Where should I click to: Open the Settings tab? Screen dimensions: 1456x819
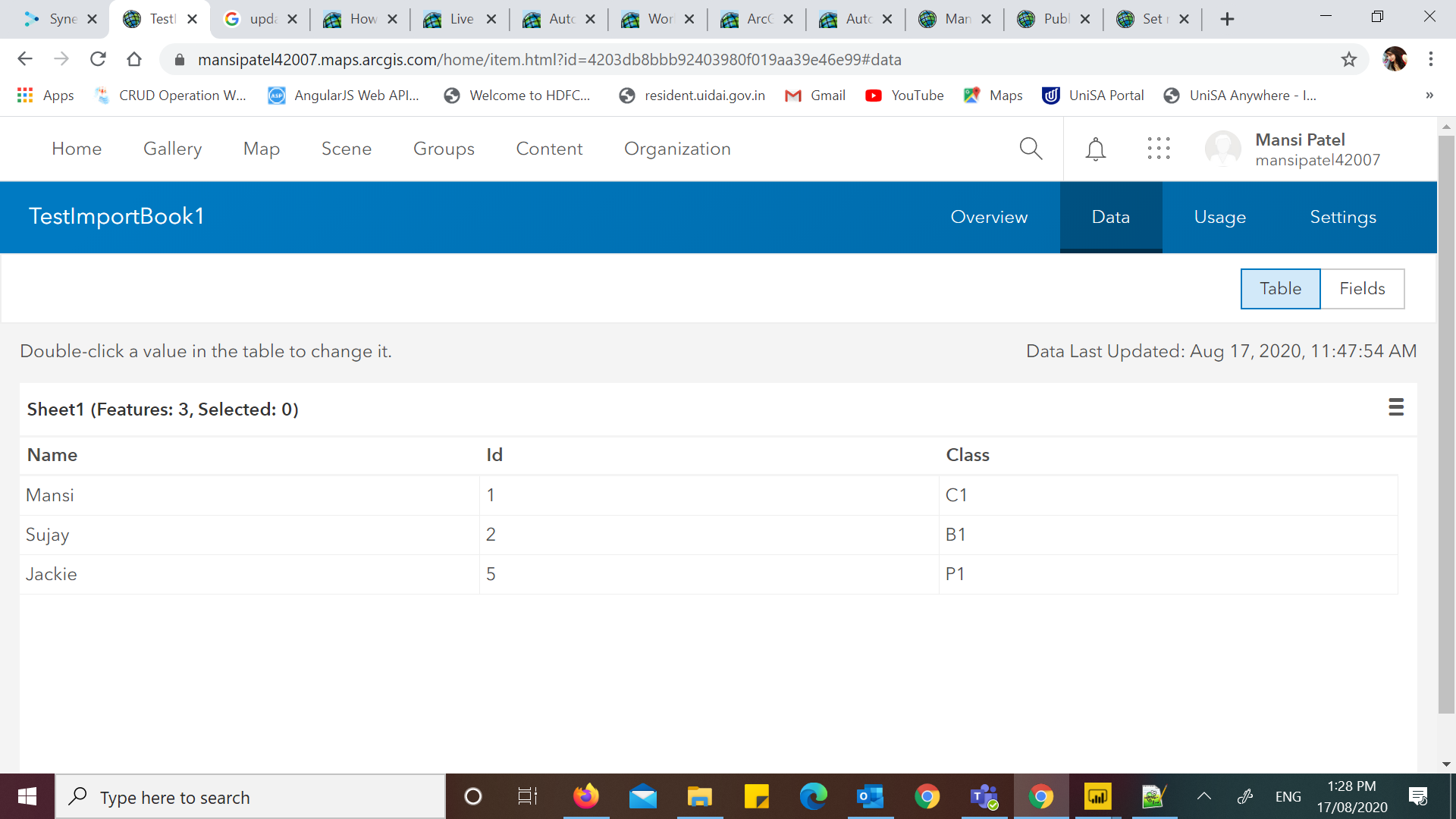[x=1343, y=217]
